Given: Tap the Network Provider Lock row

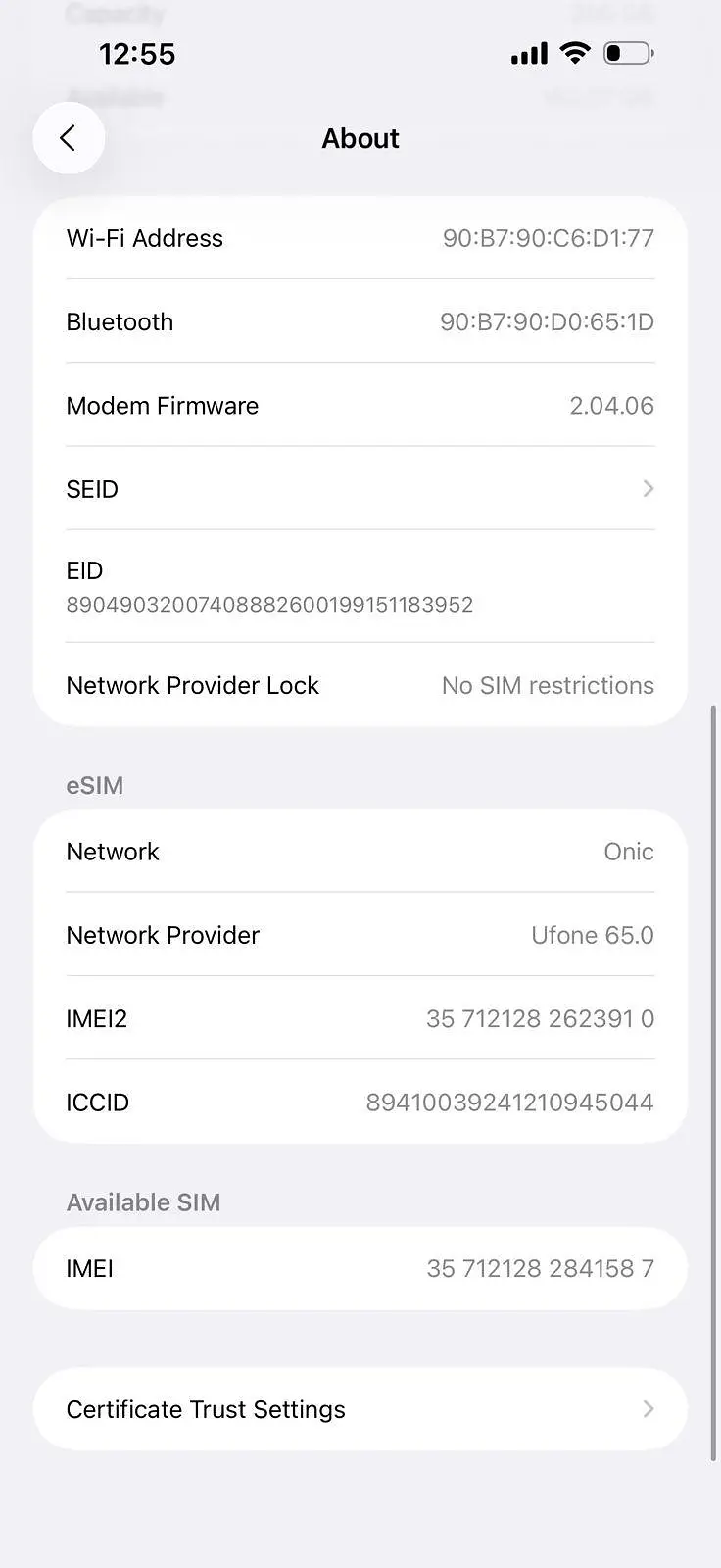Looking at the screenshot, I should 360,685.
